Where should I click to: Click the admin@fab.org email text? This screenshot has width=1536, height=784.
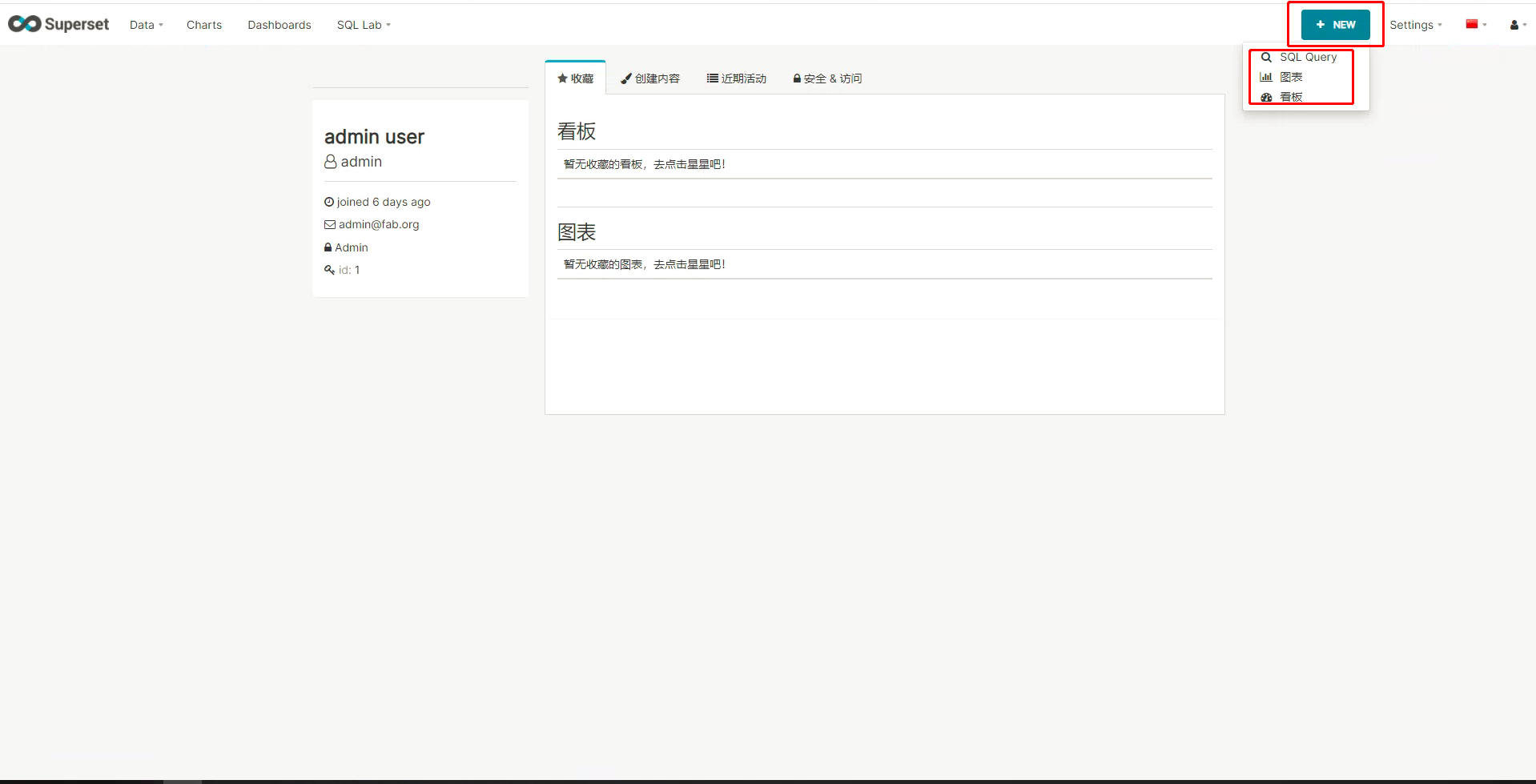379,225
